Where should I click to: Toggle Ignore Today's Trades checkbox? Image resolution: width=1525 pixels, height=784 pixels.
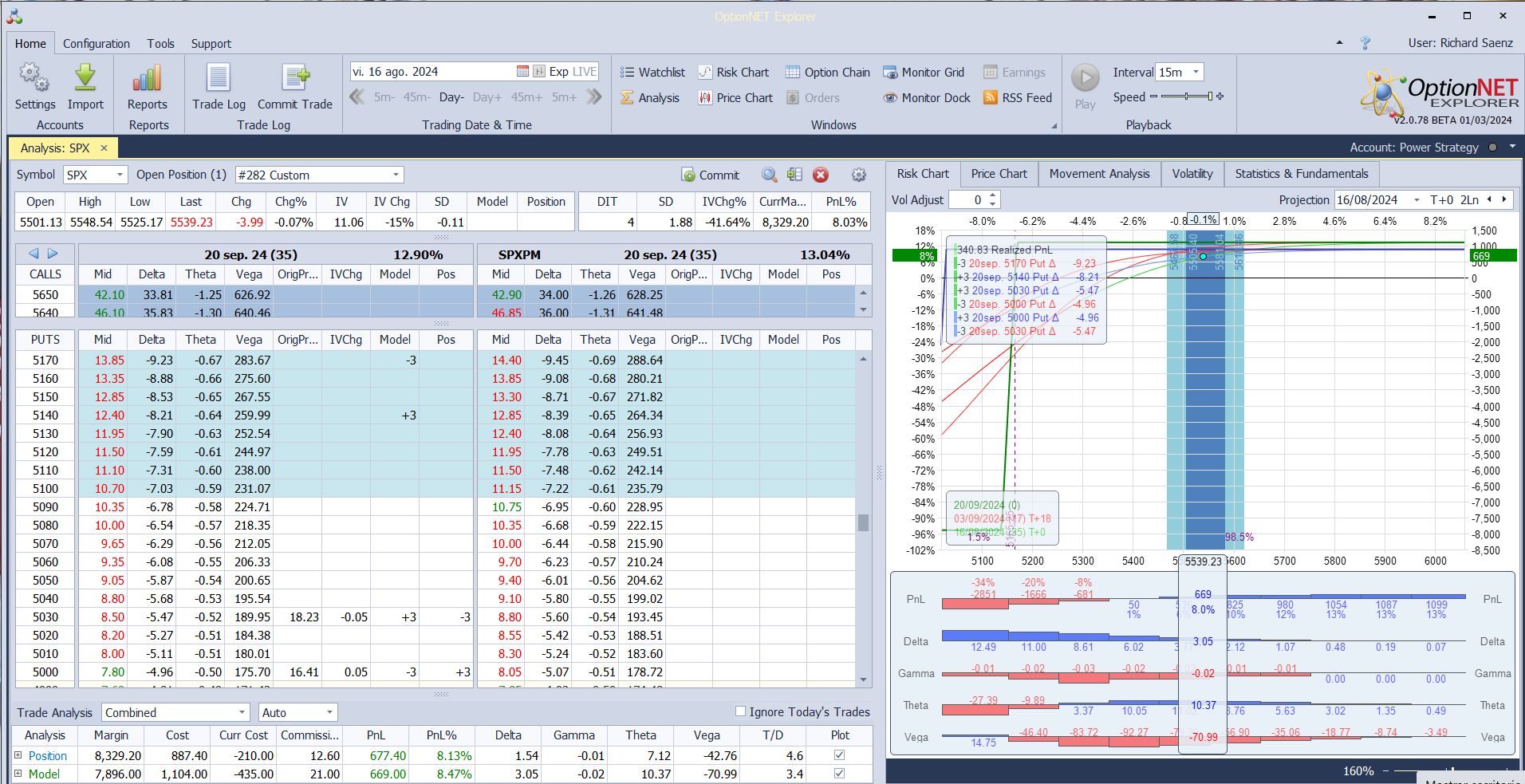[740, 711]
